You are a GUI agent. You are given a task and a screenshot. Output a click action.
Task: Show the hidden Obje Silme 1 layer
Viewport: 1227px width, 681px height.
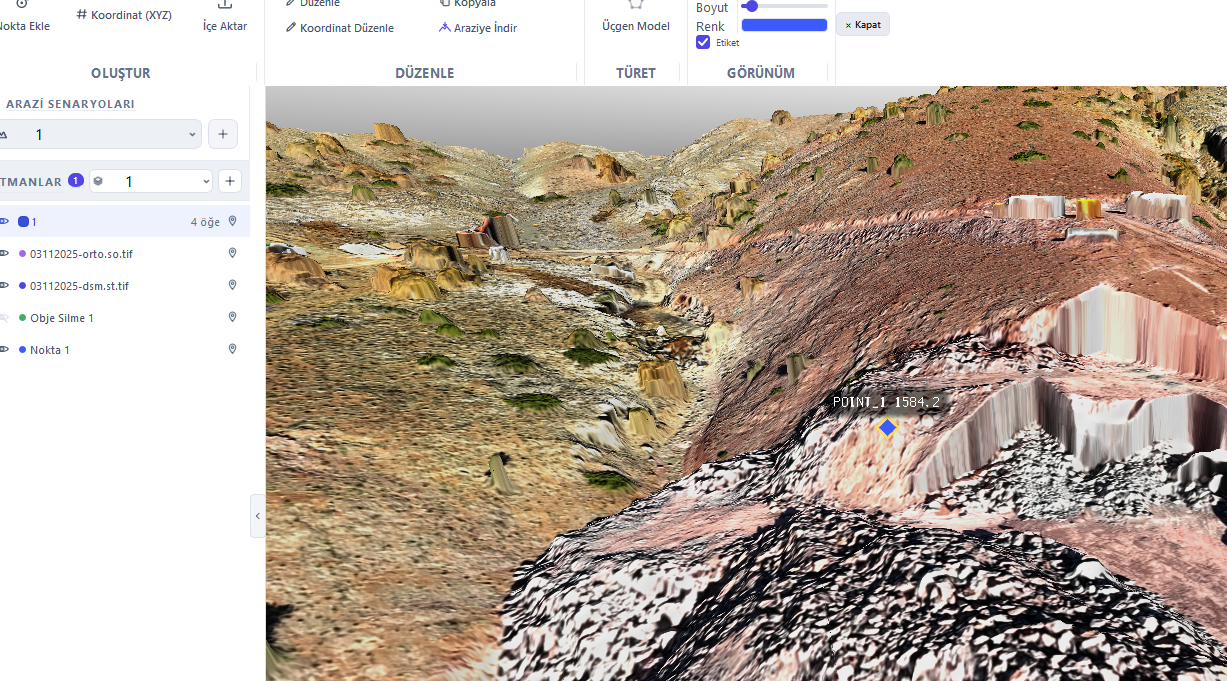pos(4,318)
